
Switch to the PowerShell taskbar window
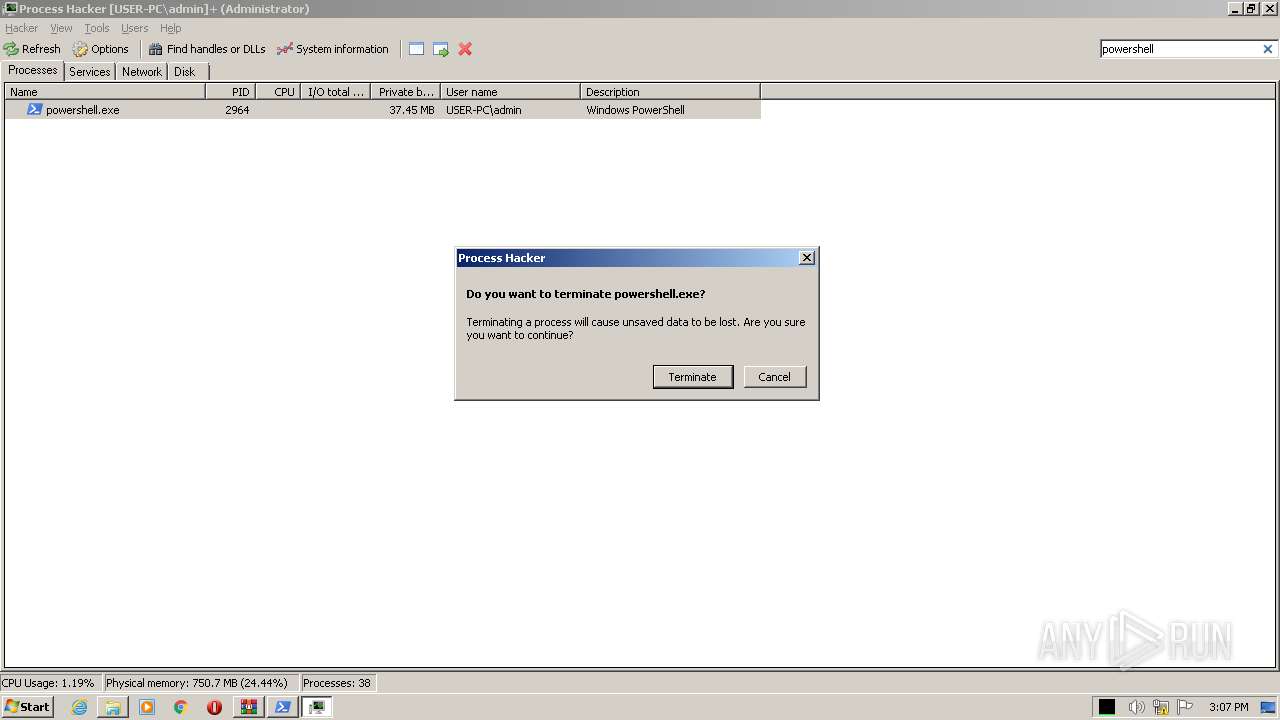[x=282, y=707]
